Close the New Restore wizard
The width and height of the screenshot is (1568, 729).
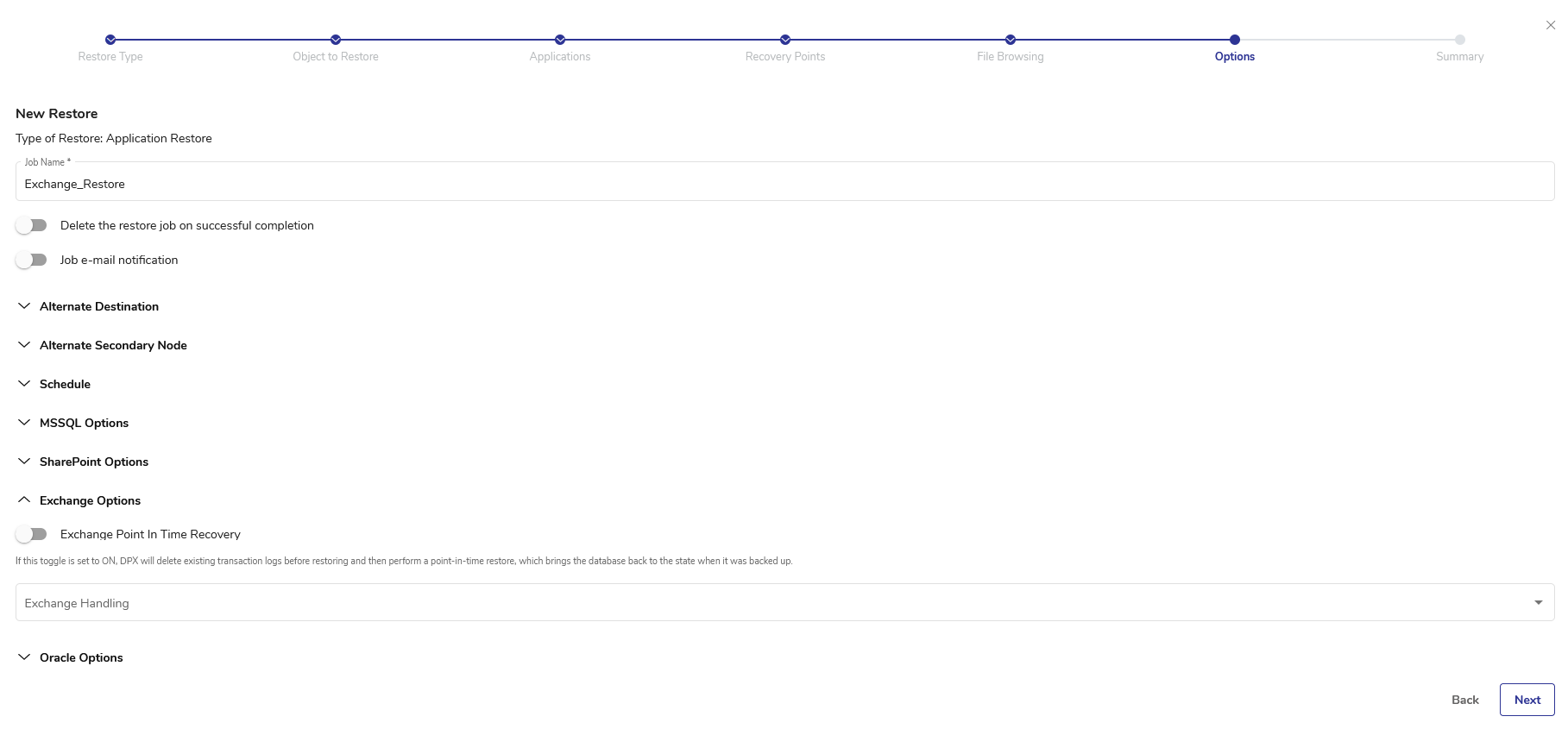pyautogui.click(x=1551, y=25)
